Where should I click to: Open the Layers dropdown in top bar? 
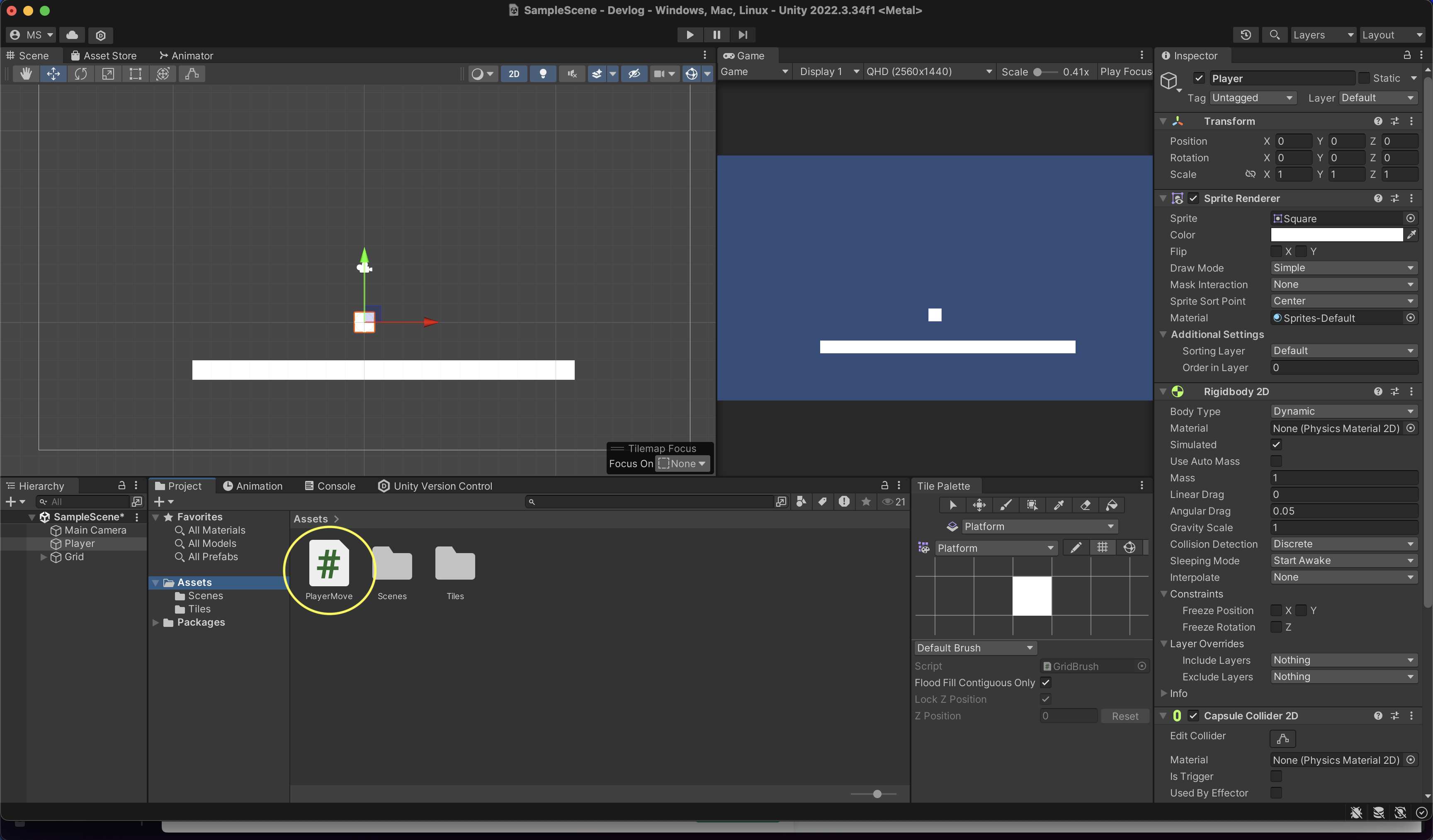coord(1323,35)
